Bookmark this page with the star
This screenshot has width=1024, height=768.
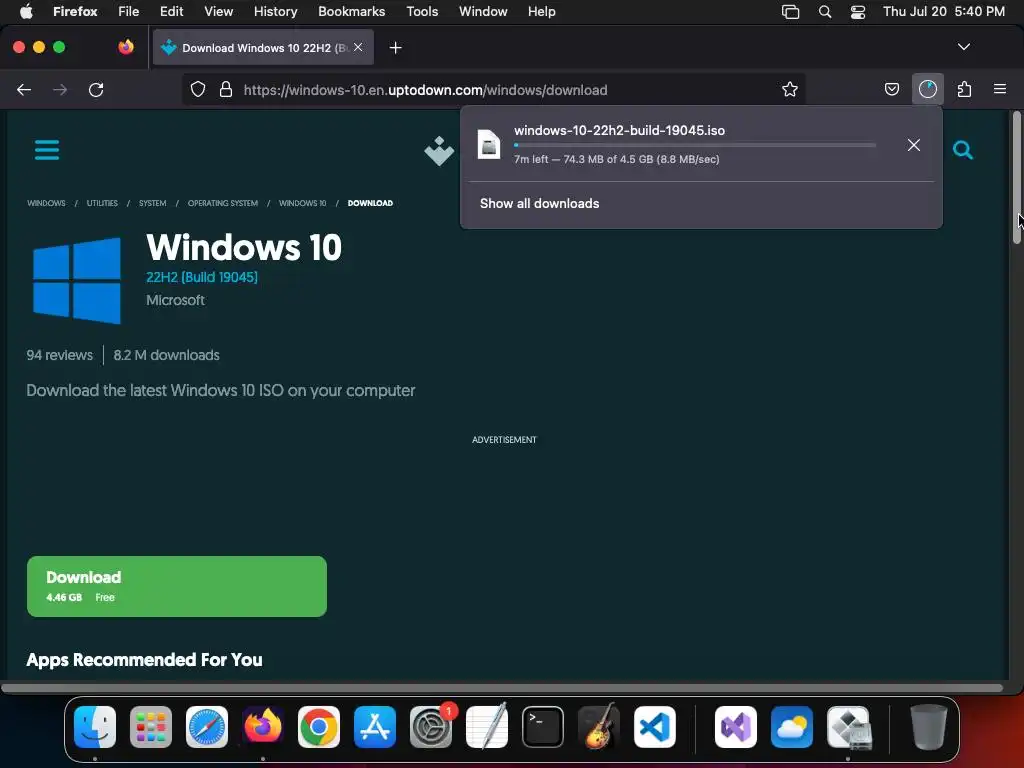point(790,89)
